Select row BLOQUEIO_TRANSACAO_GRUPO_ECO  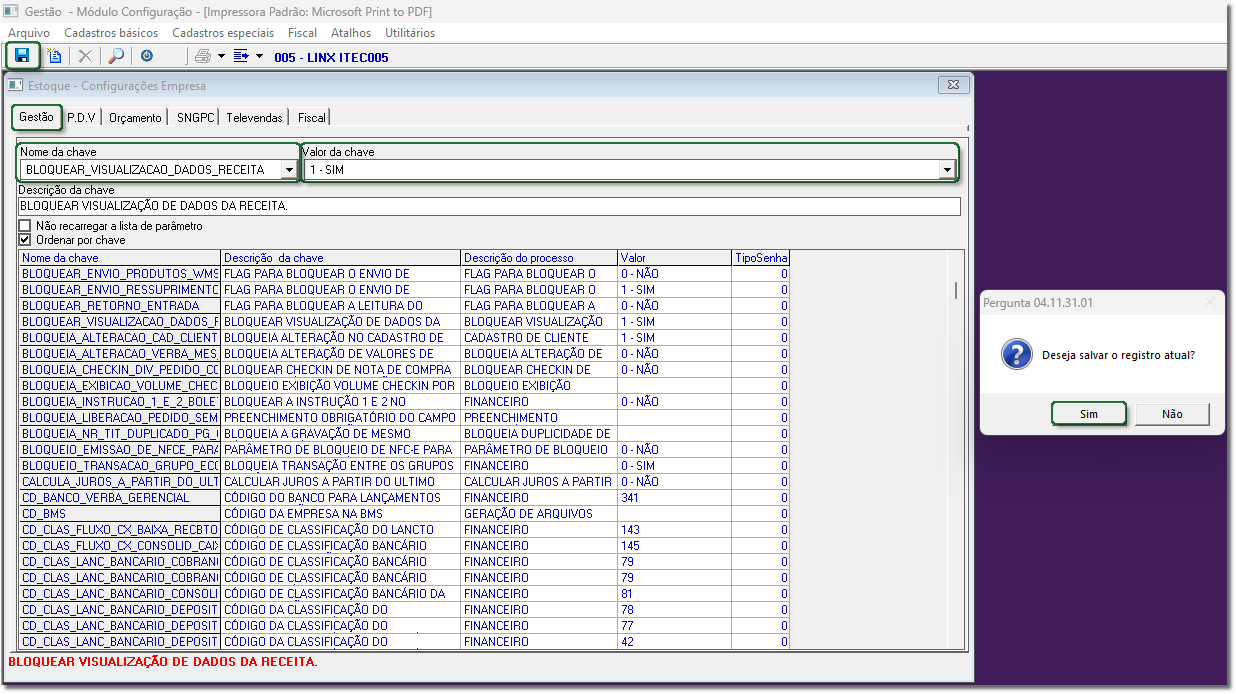(x=404, y=465)
